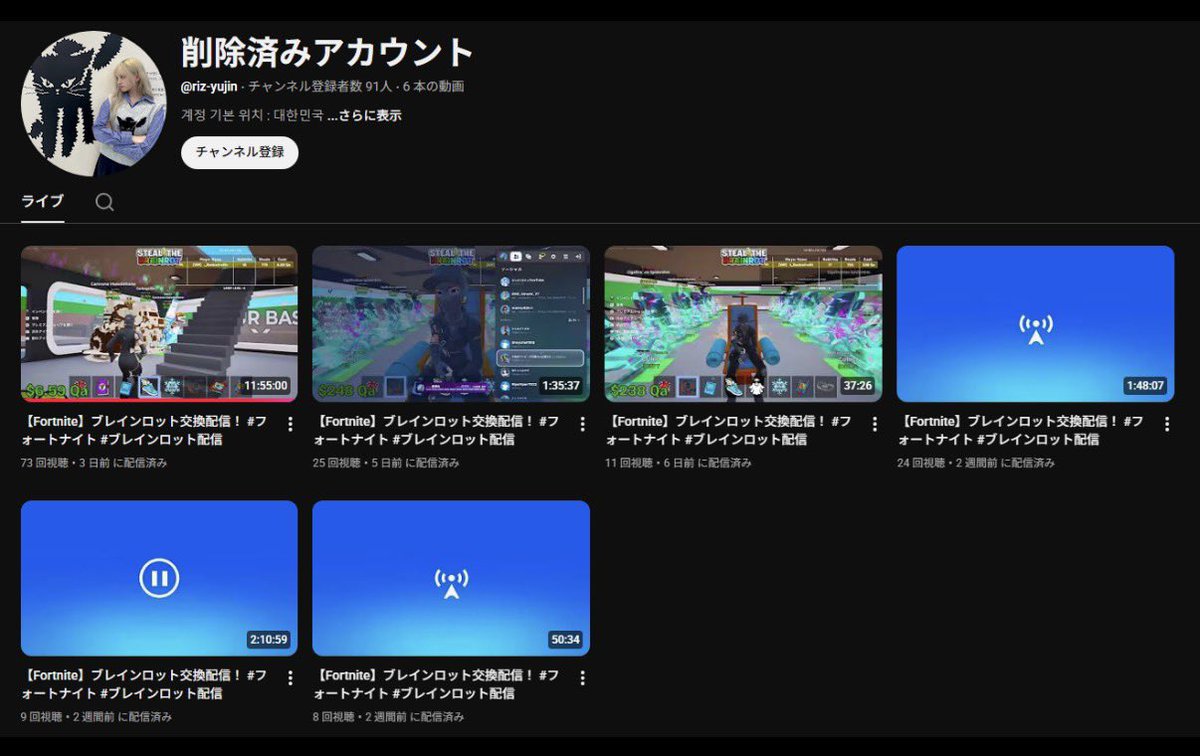Viewport: 1200px width, 756px height.
Task: Open the title of video streamed 3 日前
Action: coord(144,431)
